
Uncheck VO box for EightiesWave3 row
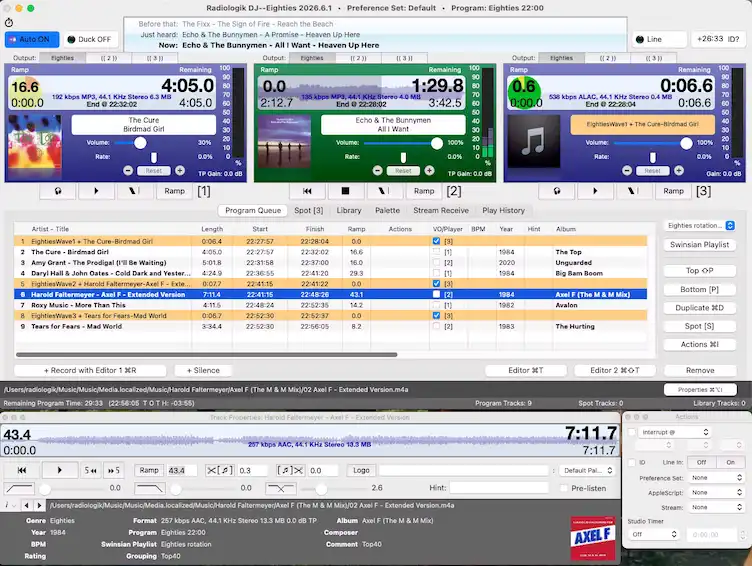point(436,316)
